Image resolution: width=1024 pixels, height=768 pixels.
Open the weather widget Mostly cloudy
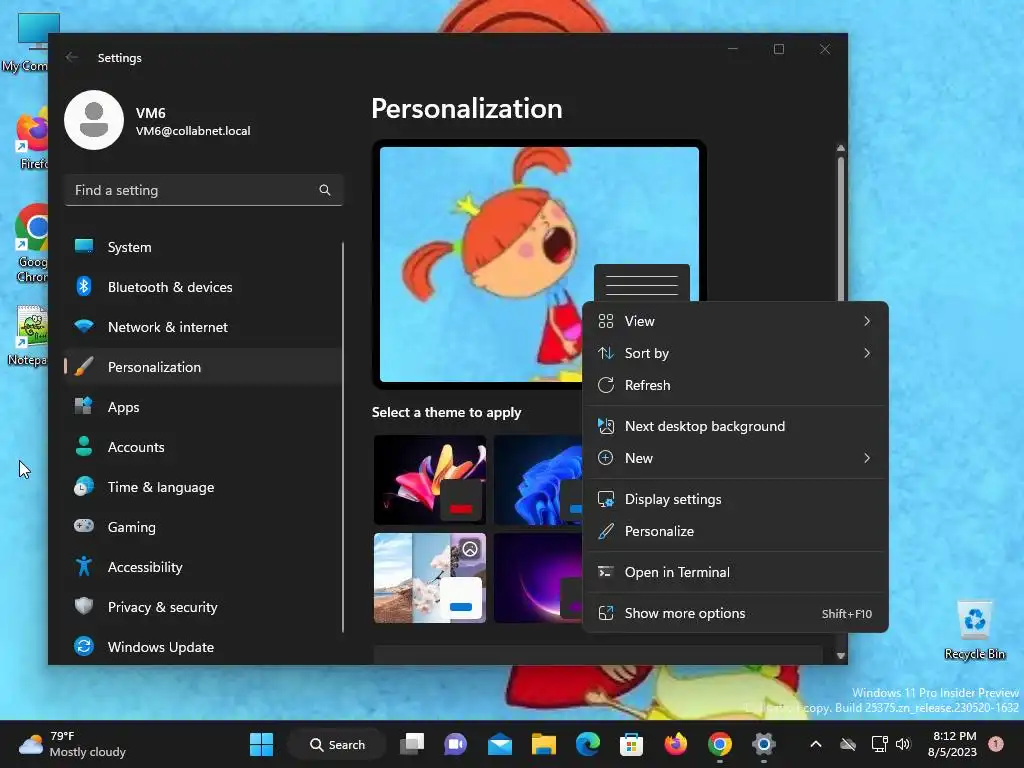click(72, 744)
